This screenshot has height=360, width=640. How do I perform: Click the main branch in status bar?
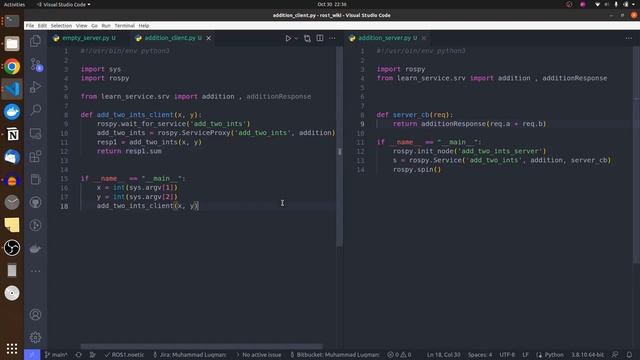56,355
